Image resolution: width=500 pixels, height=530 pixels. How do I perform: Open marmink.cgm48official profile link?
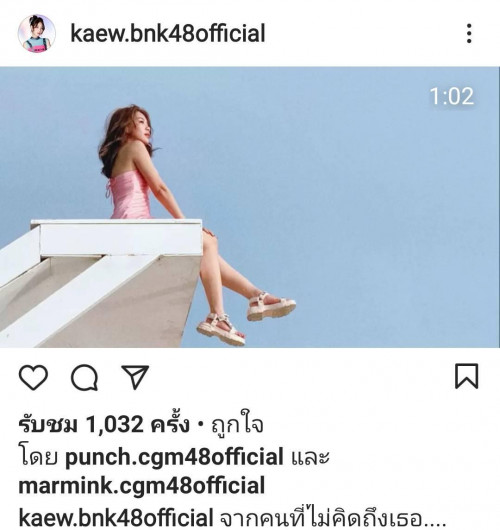(142, 485)
